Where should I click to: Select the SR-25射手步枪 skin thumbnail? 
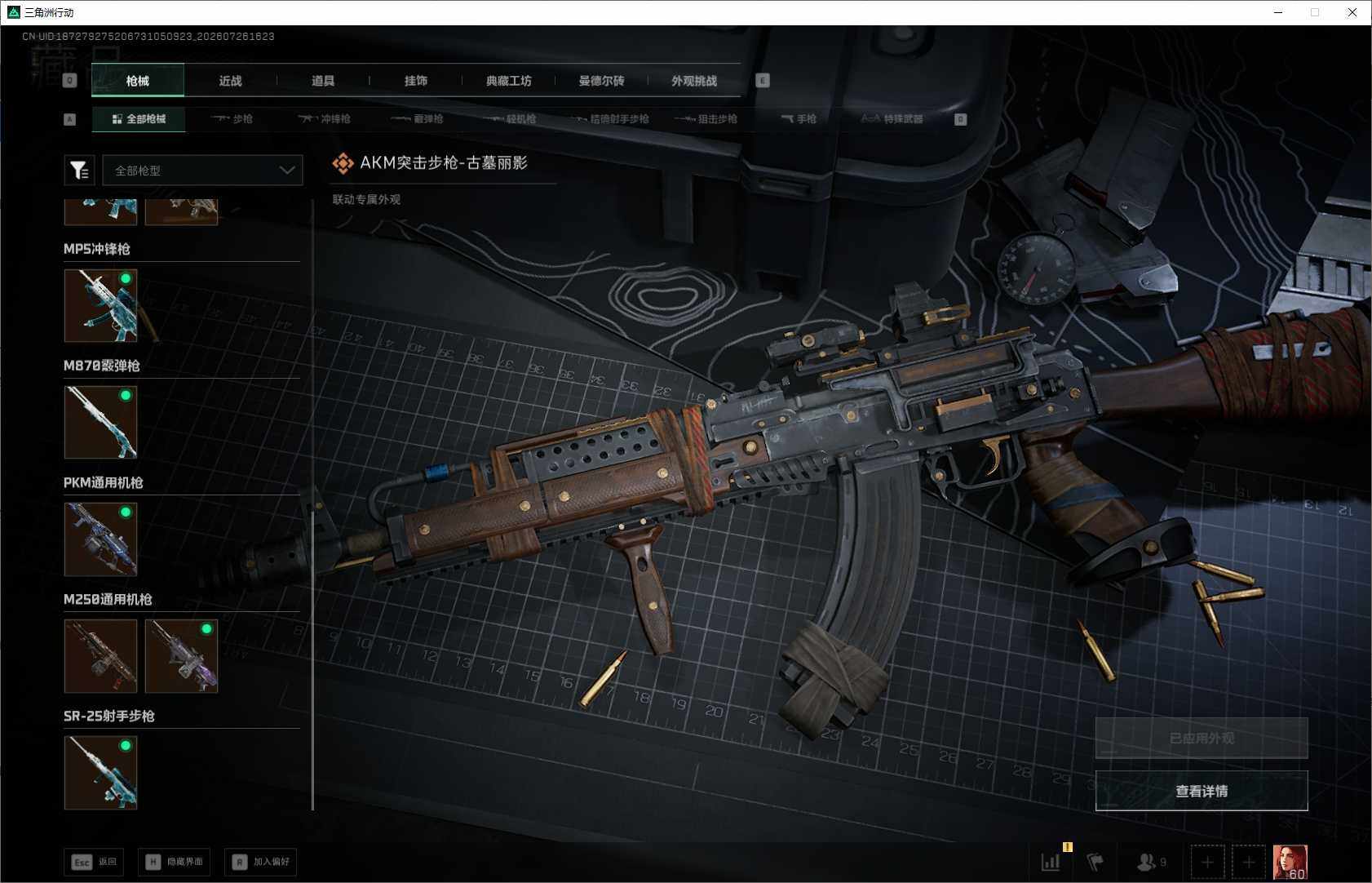coord(100,772)
